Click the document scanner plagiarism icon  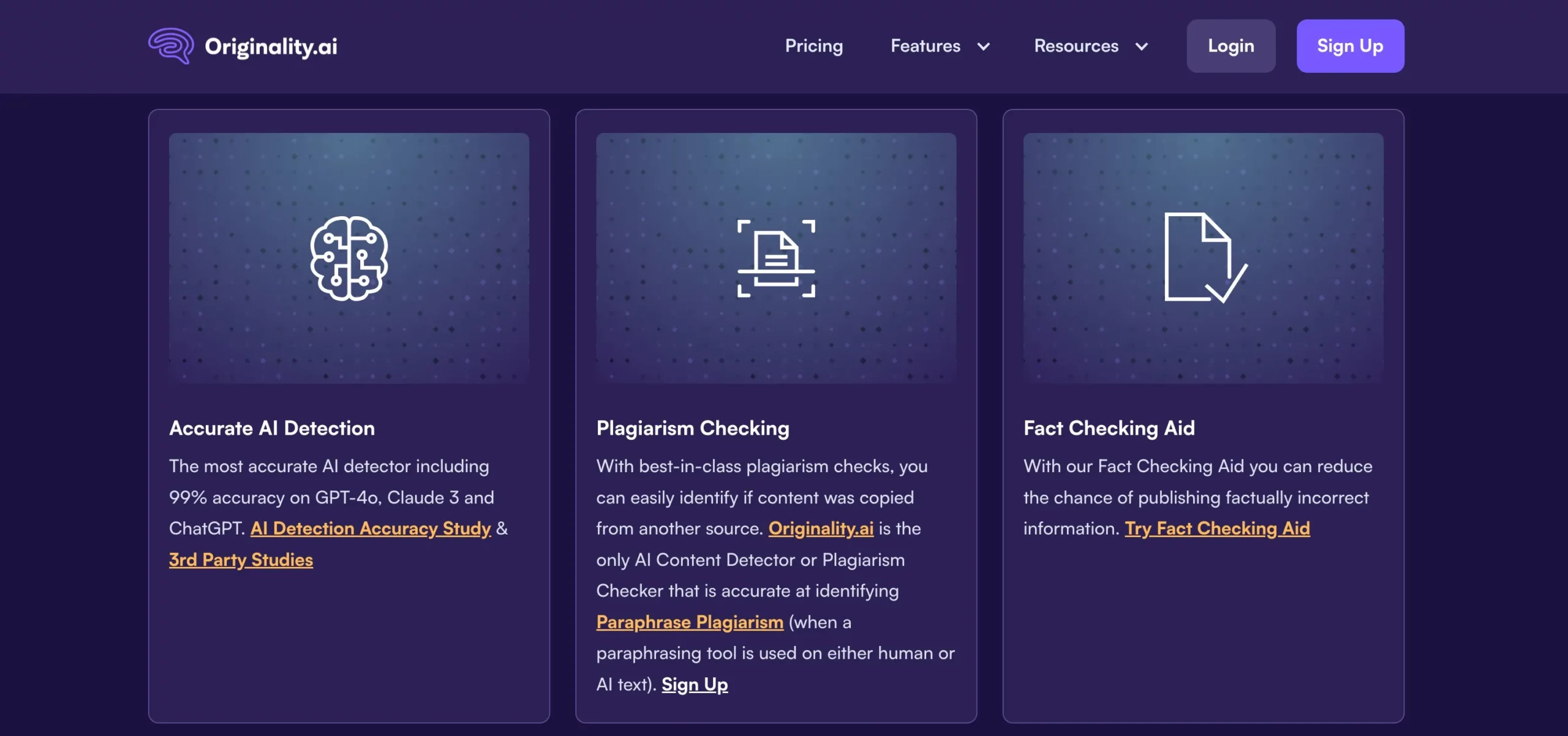tap(776, 258)
